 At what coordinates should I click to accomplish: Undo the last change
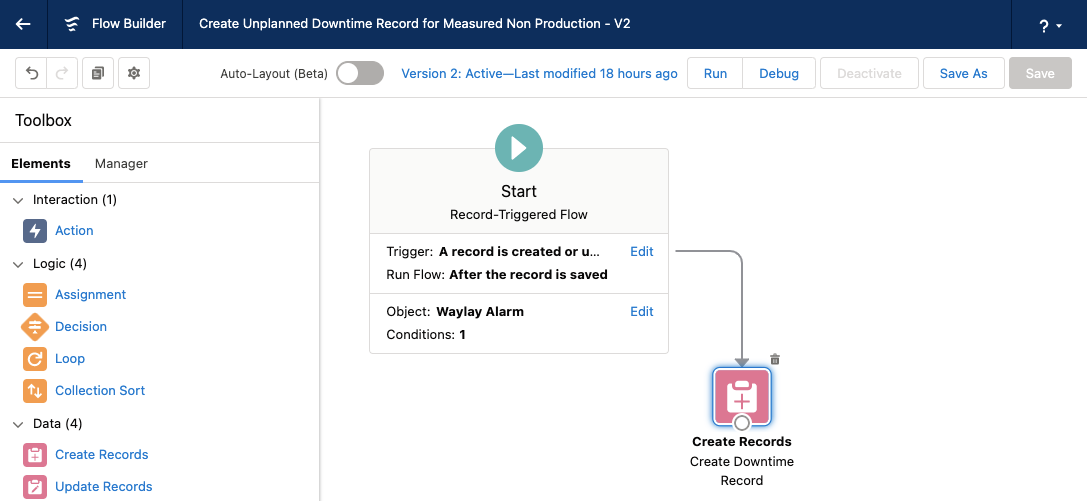32,73
